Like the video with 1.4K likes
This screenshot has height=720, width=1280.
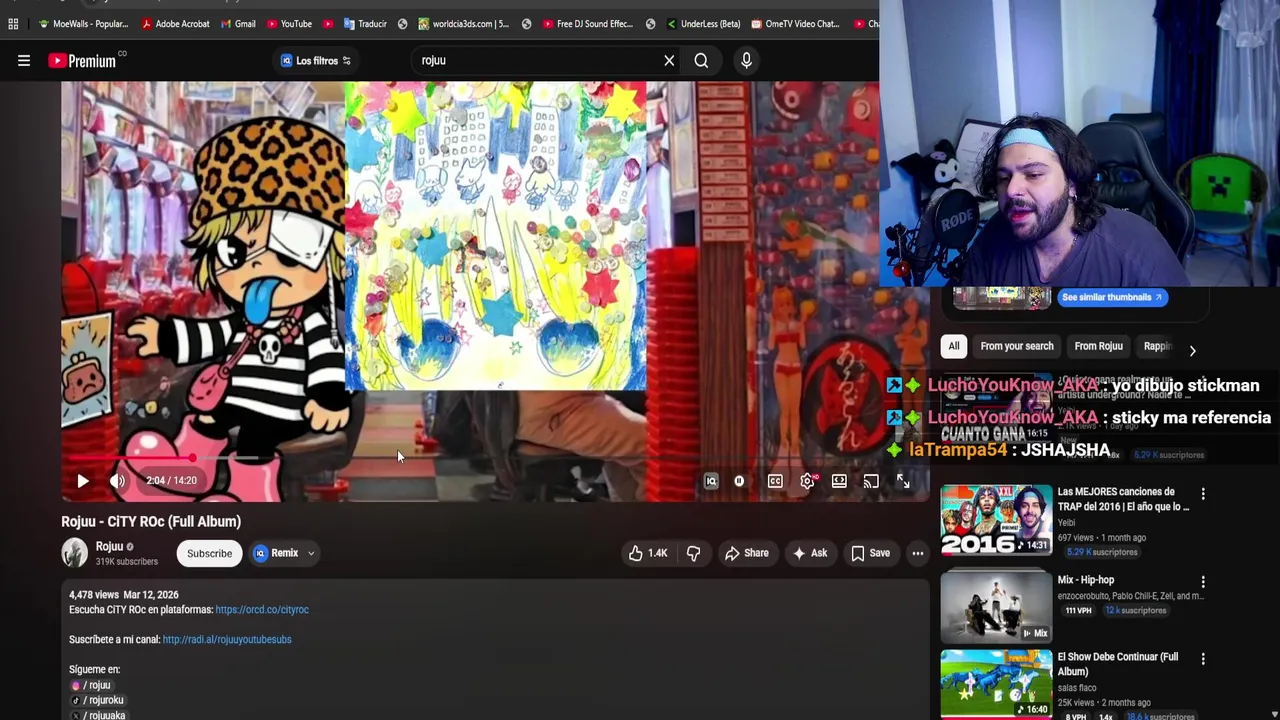(647, 553)
